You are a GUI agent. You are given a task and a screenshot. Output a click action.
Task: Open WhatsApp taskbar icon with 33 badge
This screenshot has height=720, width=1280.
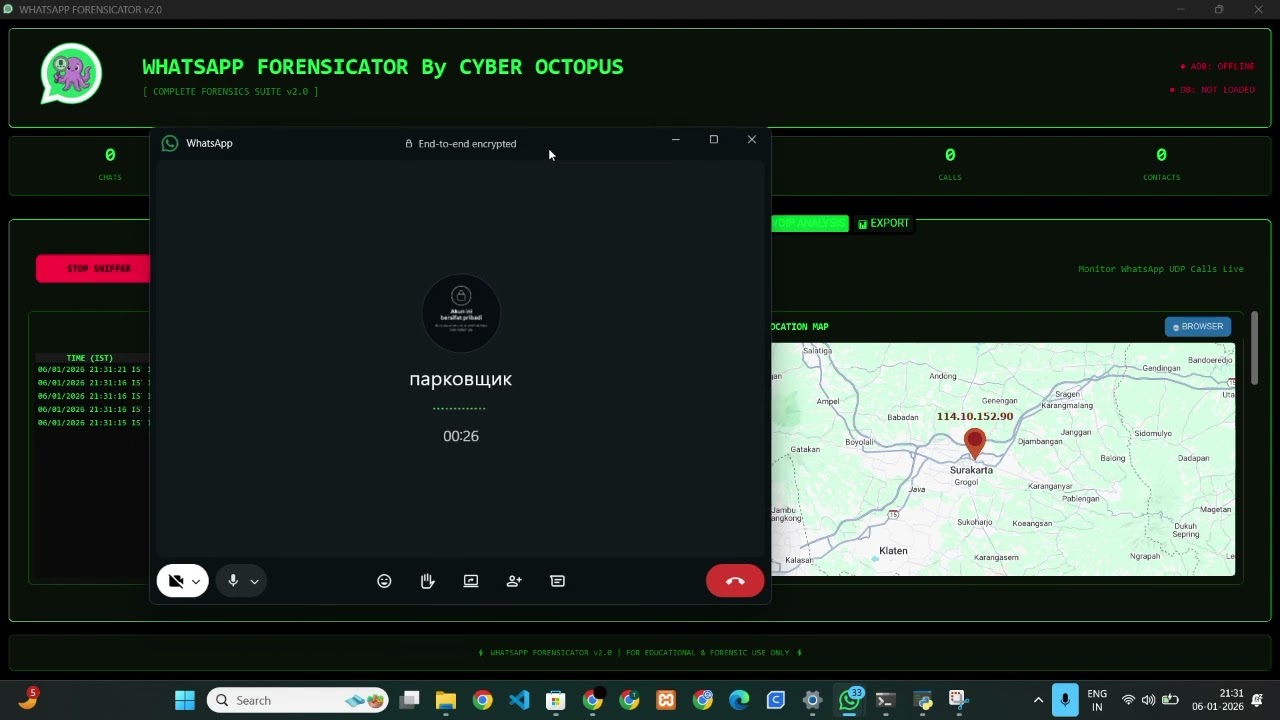click(849, 700)
